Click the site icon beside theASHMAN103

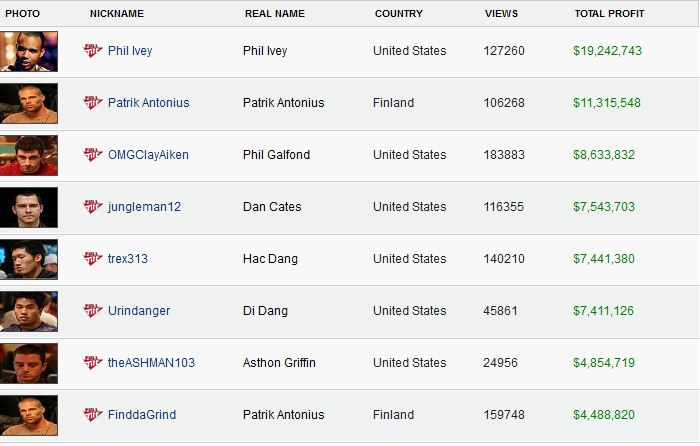(x=93, y=363)
